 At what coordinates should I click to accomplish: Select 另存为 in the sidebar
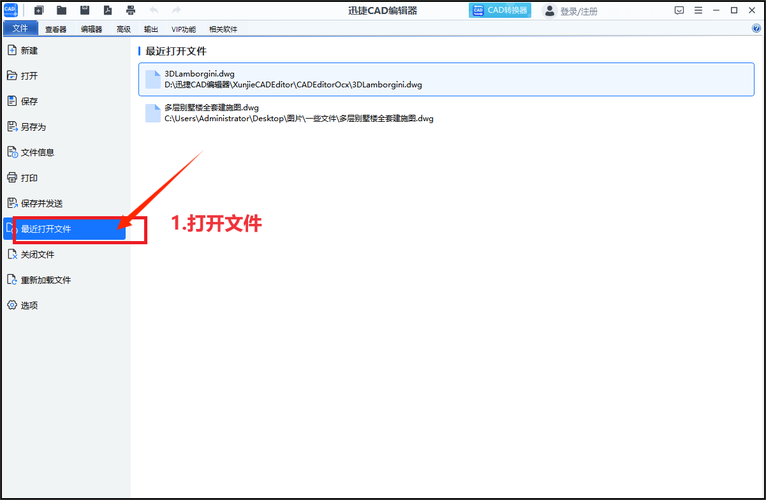[x=66, y=127]
